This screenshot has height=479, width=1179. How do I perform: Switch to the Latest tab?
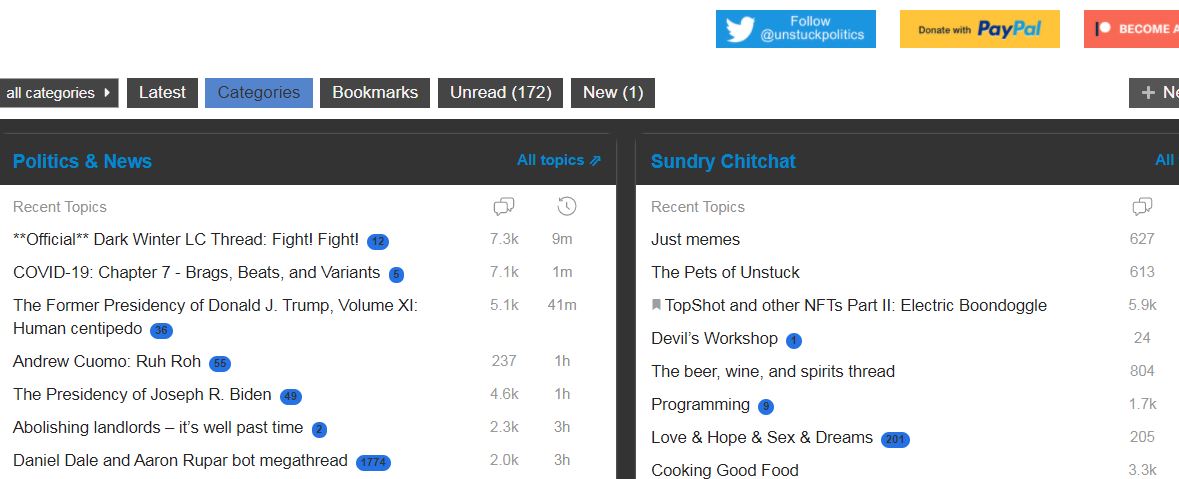pyautogui.click(x=162, y=93)
